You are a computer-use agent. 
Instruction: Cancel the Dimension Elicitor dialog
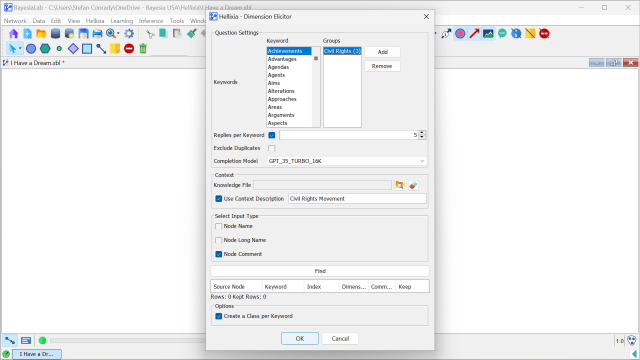(340, 339)
